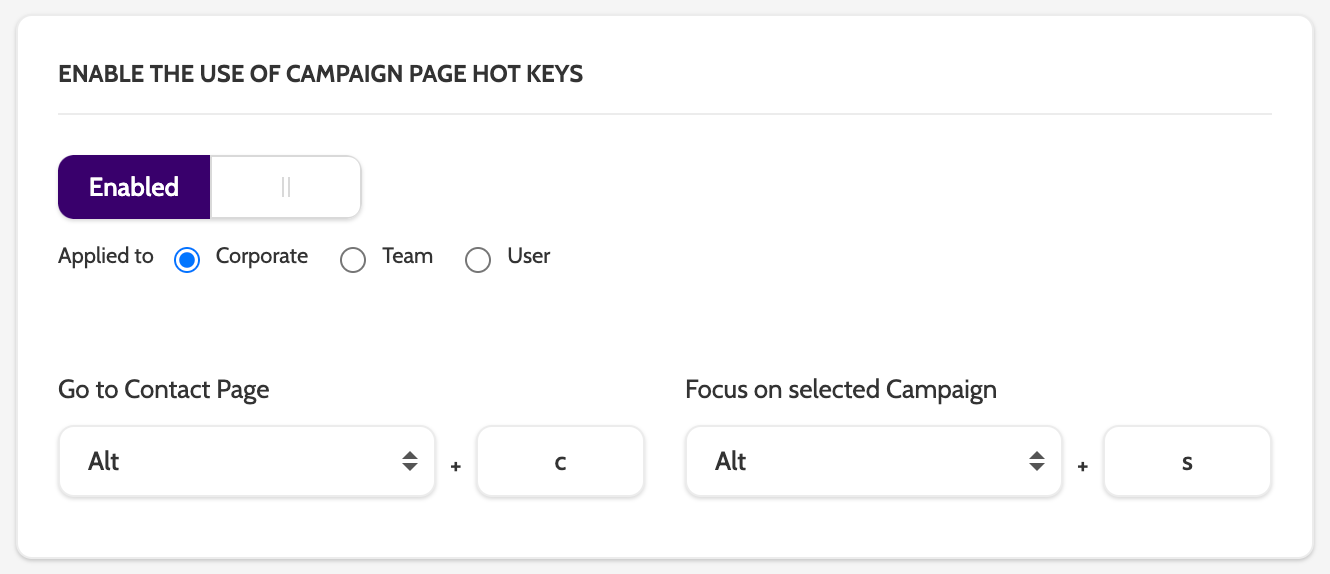The height and width of the screenshot is (574, 1330).
Task: Click the Contact Page hot key field 'c'
Action: point(560,461)
